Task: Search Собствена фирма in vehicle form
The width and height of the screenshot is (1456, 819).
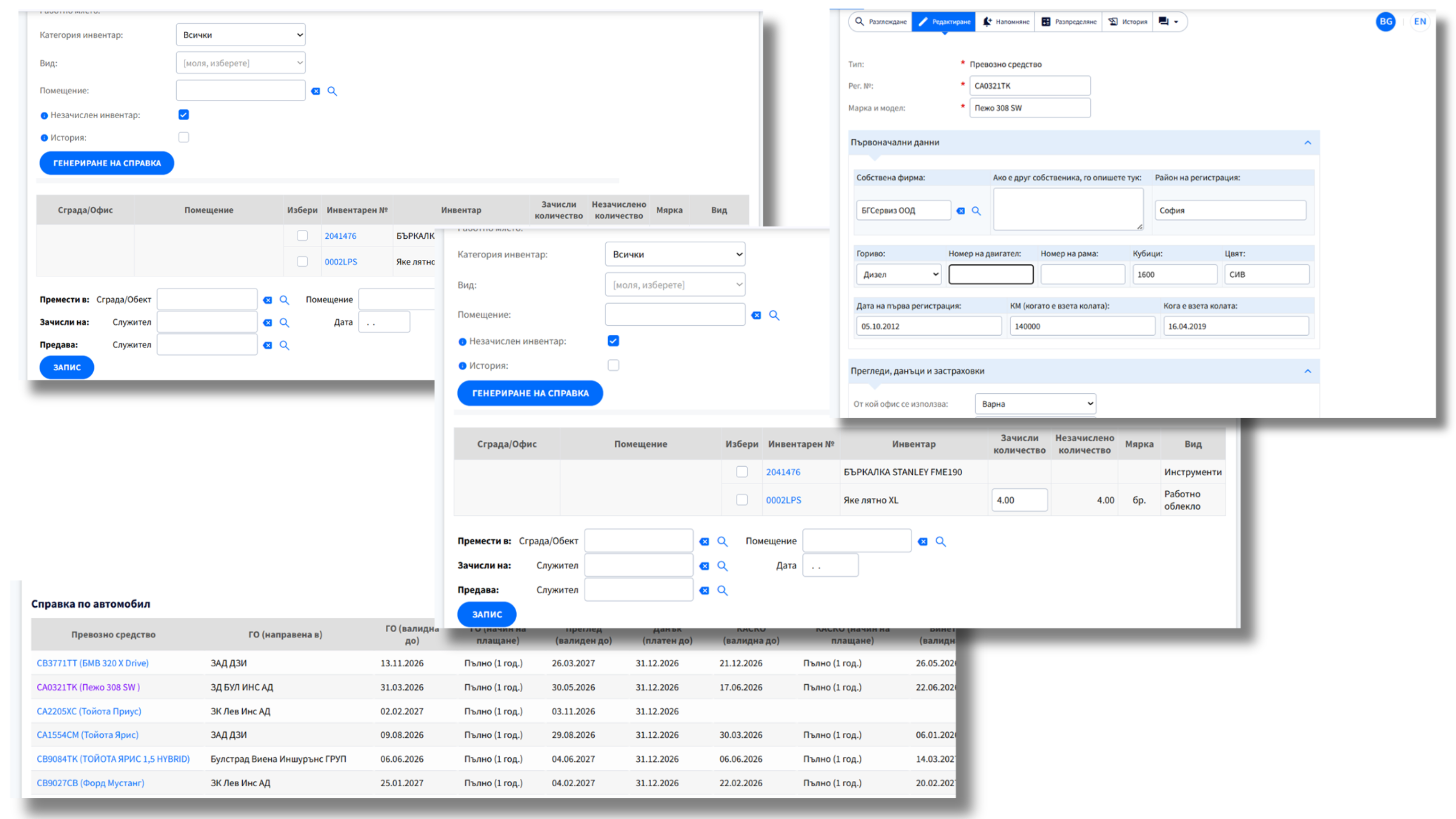Action: pos(976,211)
